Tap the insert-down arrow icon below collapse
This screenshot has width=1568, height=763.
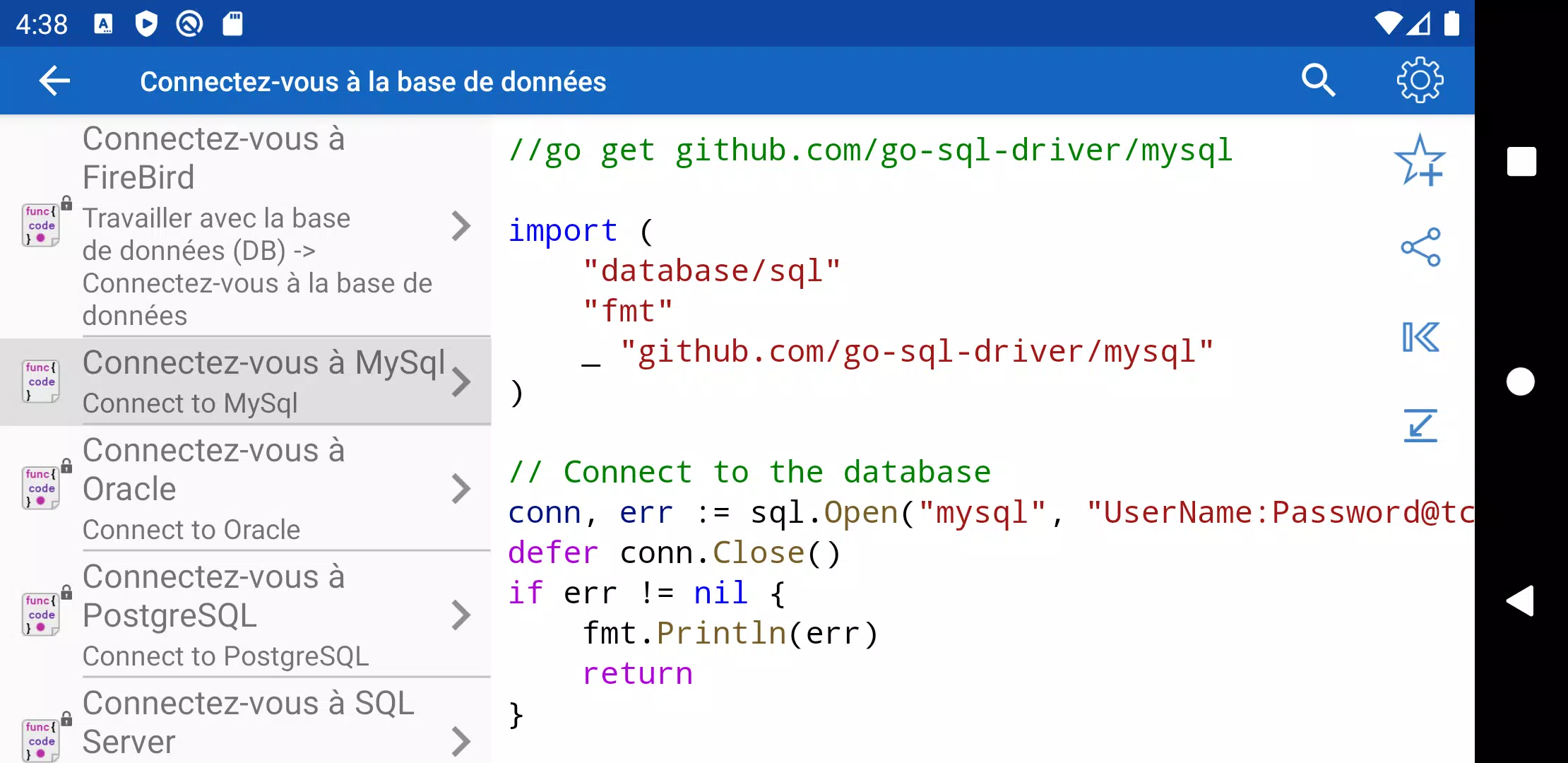[1420, 425]
